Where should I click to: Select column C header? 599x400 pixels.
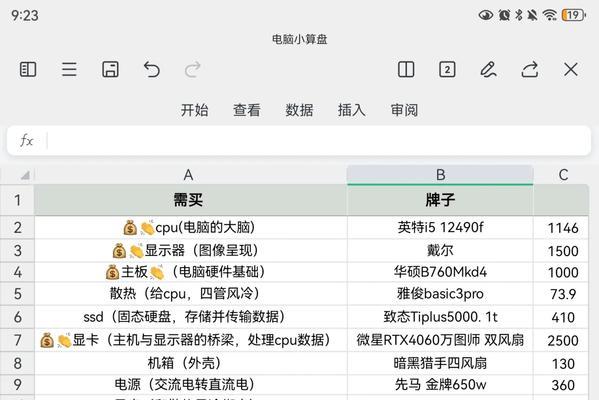[x=562, y=175]
